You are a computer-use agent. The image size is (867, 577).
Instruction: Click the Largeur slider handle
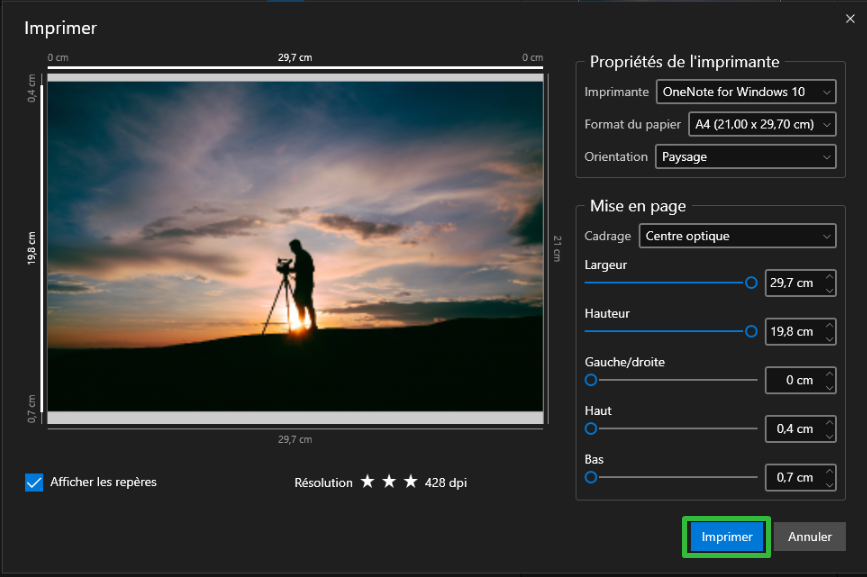tap(751, 283)
